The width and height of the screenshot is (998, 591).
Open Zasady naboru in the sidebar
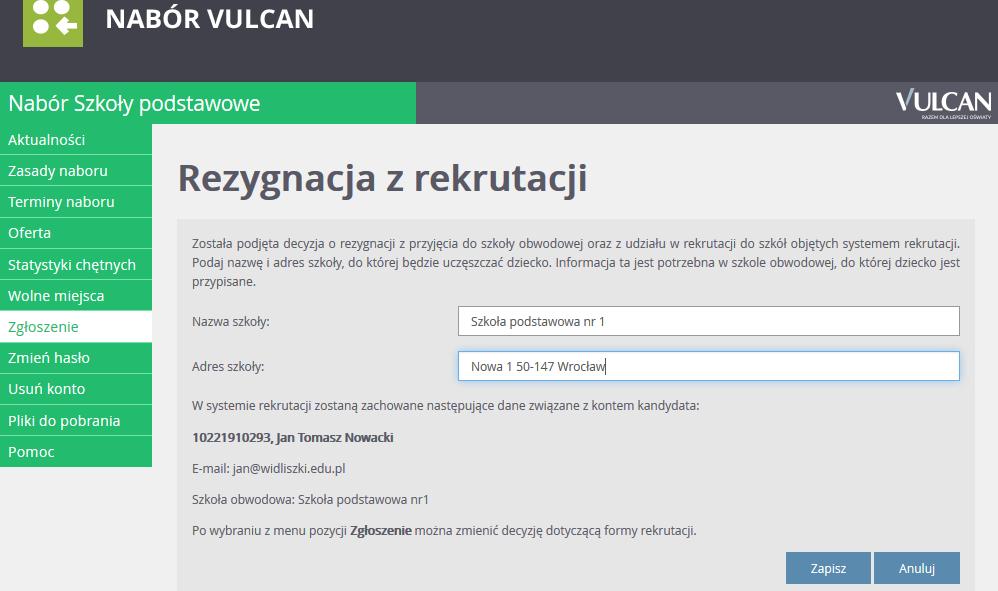[x=76, y=170]
